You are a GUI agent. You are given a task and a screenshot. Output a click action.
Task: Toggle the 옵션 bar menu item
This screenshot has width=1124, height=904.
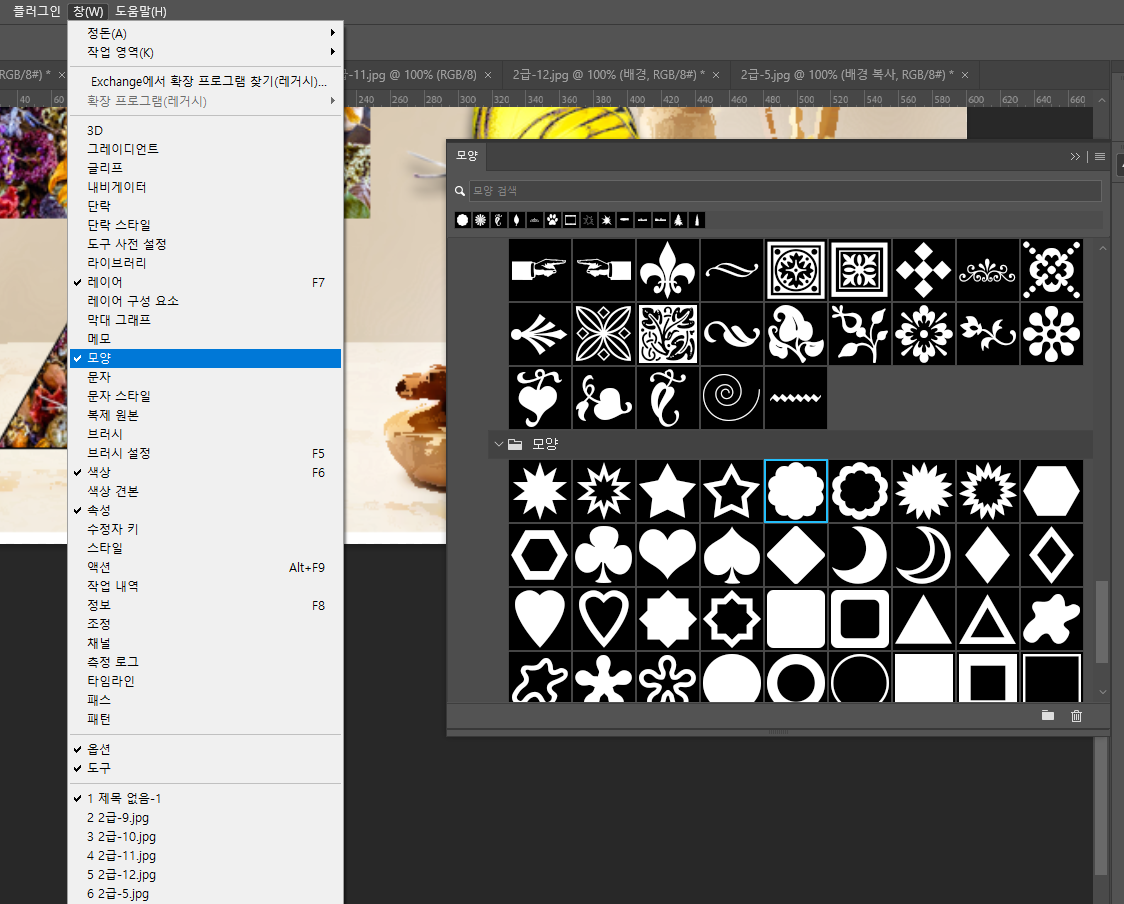click(204, 749)
